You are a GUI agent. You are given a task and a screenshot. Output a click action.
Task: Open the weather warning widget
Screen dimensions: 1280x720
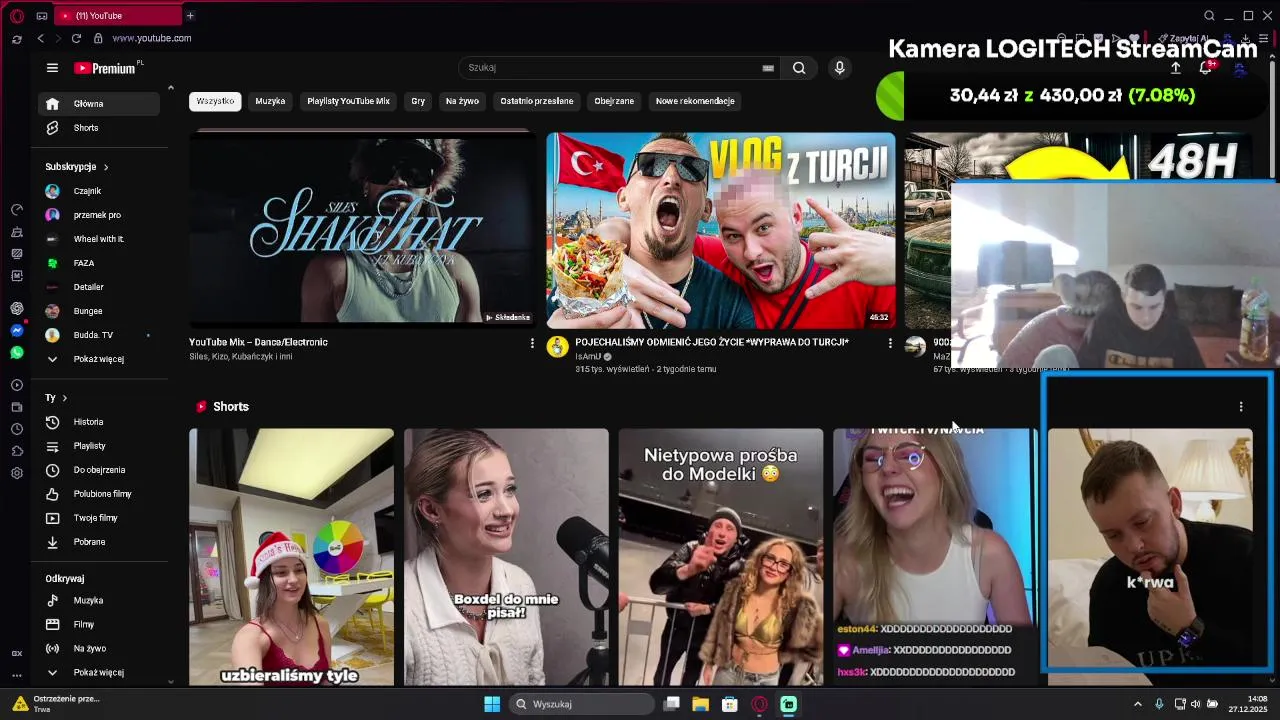[x=55, y=704]
